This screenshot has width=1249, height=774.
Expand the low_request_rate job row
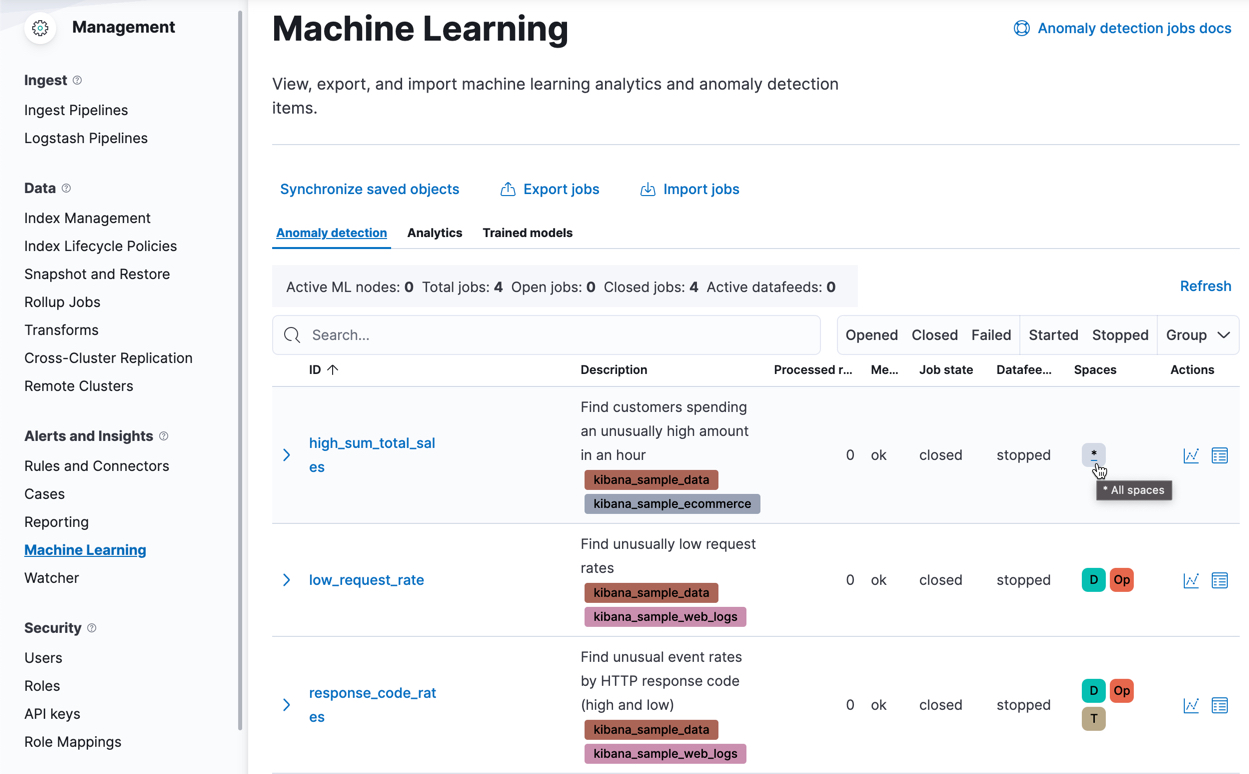[287, 580]
